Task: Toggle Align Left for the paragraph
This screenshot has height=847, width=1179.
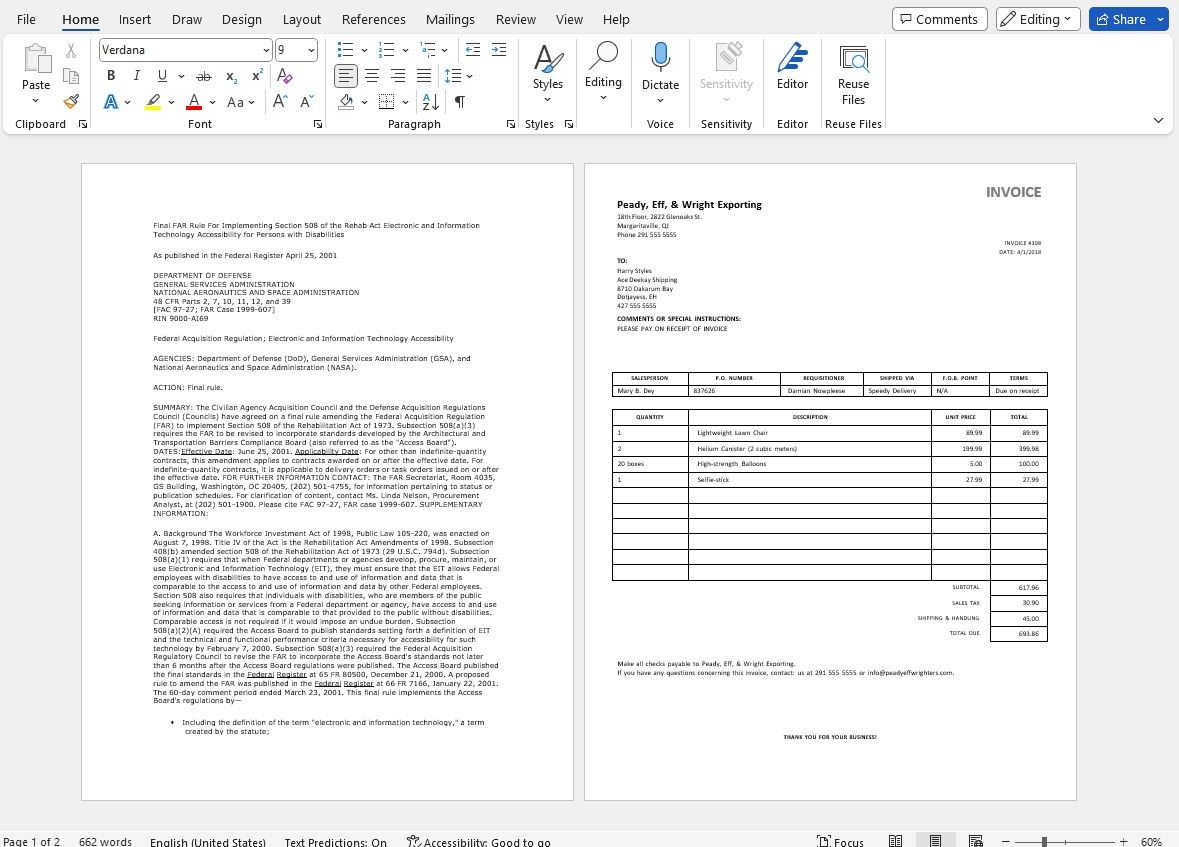Action: (346, 76)
